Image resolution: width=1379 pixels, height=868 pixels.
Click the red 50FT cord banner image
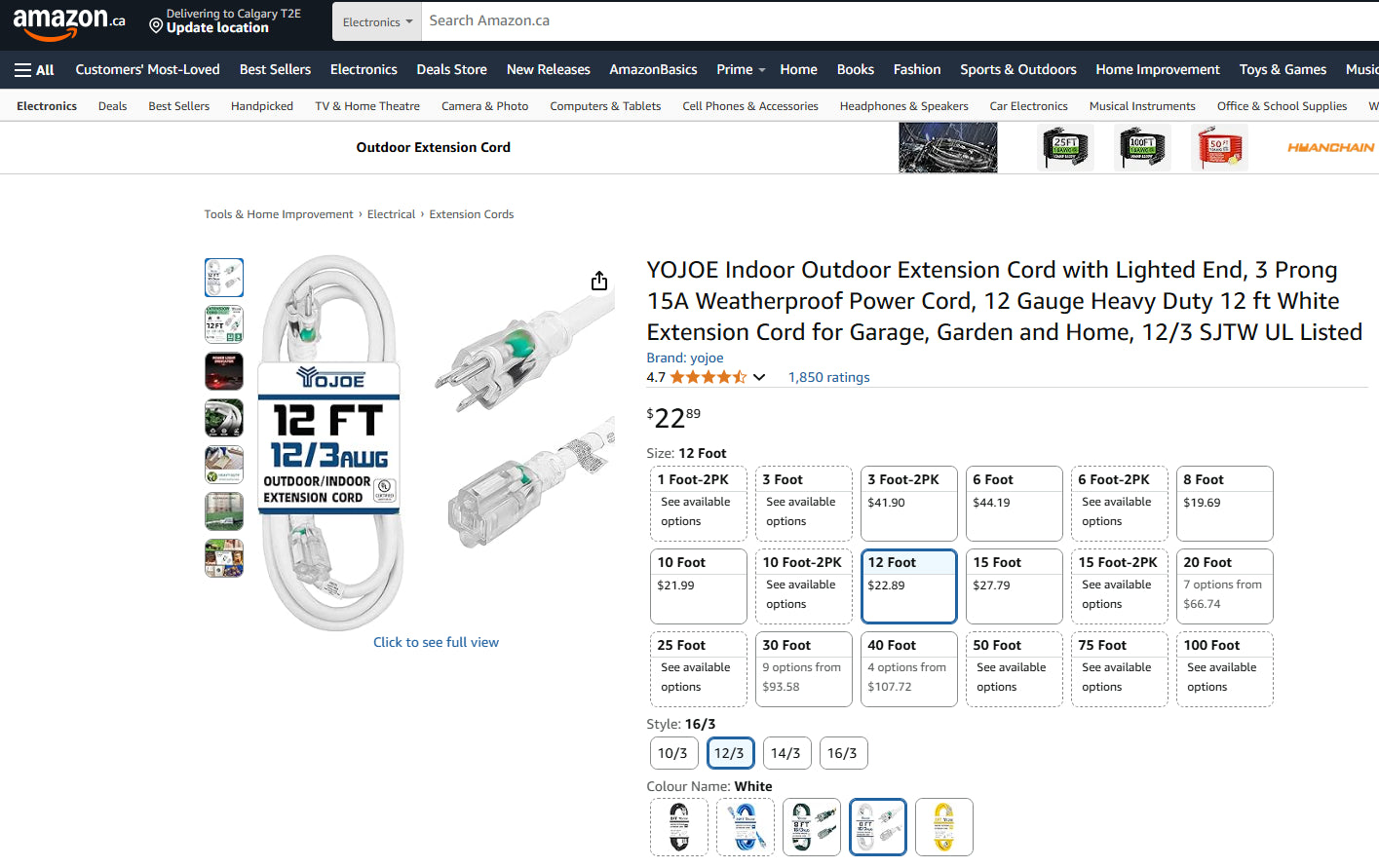[x=1219, y=148]
